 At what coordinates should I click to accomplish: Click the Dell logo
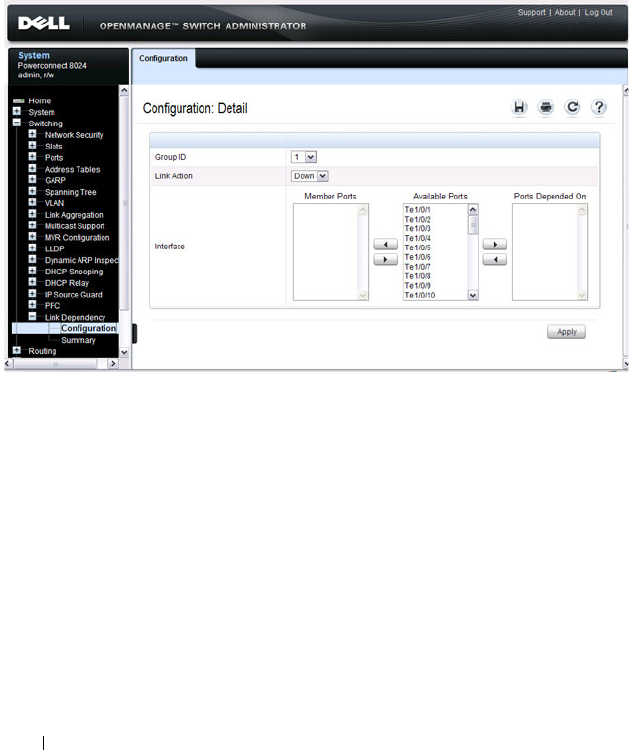coord(44,23)
